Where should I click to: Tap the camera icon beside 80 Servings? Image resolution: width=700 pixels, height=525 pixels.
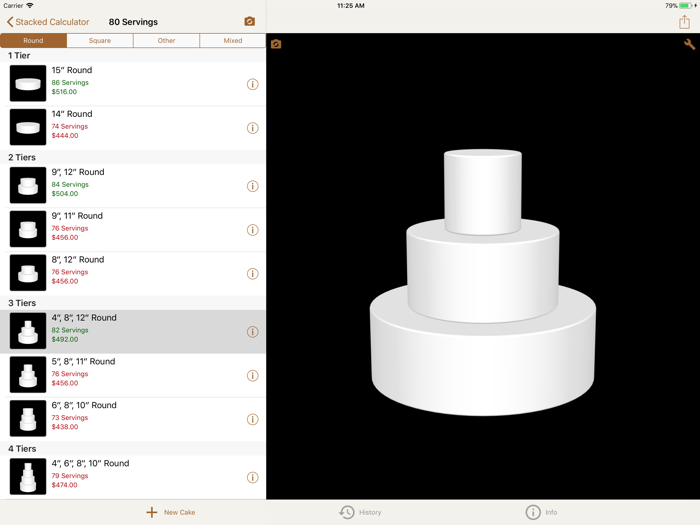(x=250, y=21)
